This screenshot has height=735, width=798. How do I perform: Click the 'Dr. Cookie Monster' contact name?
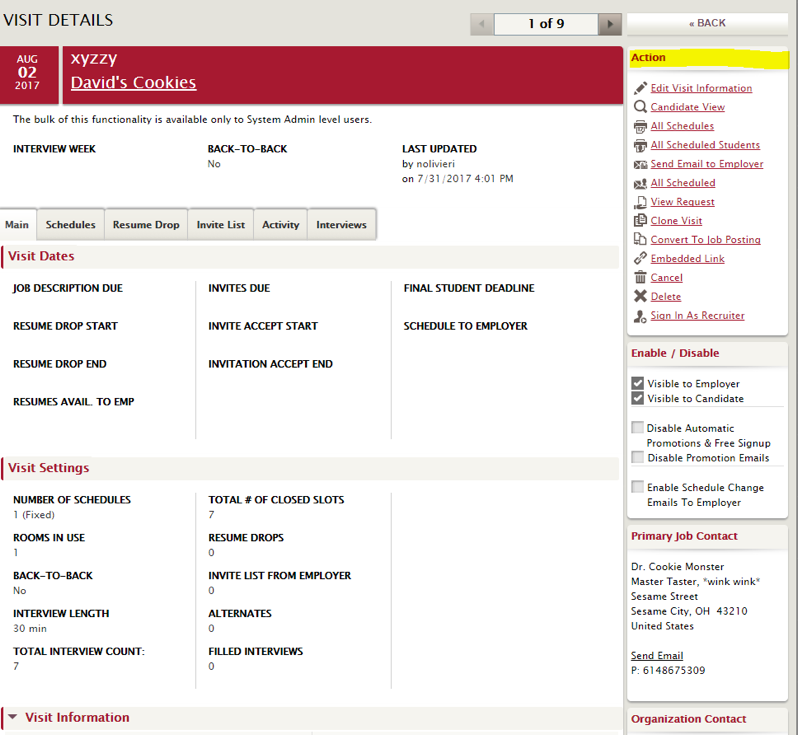[677, 567]
